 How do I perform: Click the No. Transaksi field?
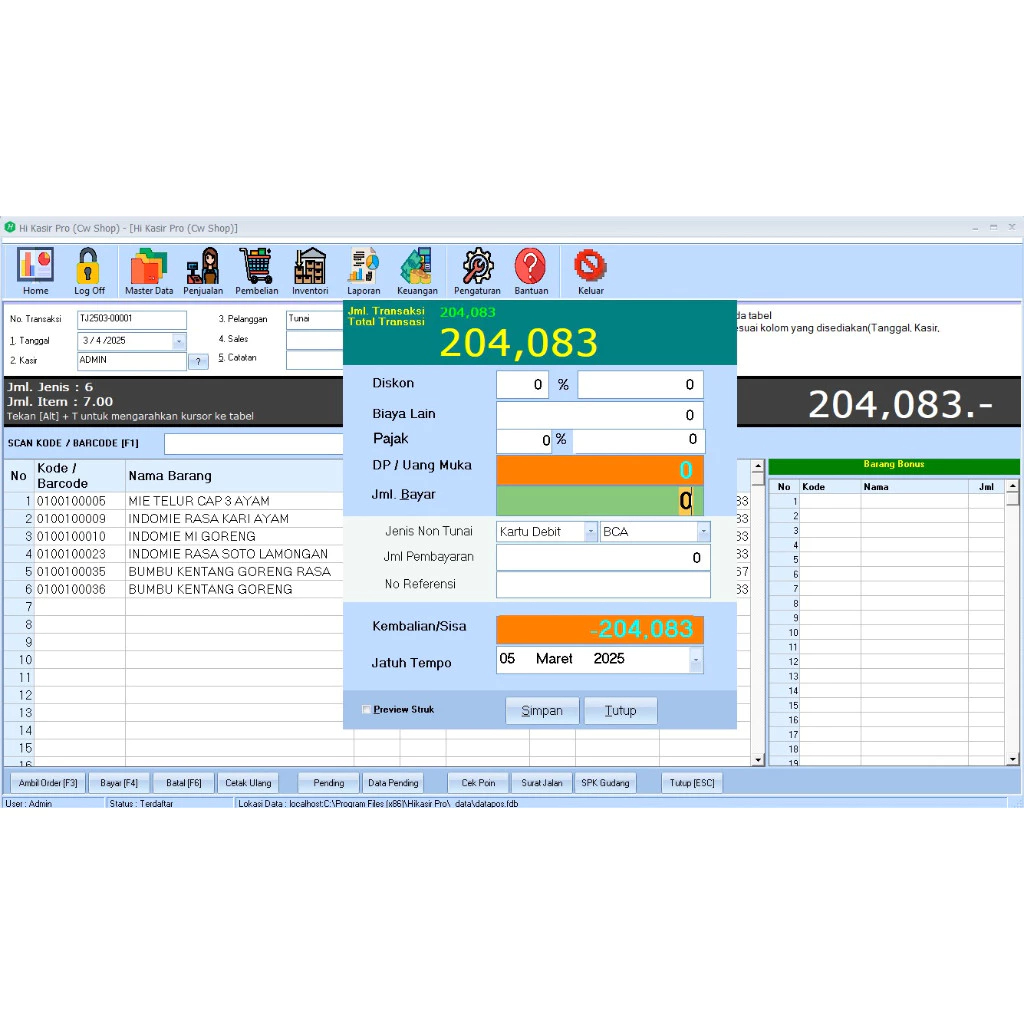[132, 319]
